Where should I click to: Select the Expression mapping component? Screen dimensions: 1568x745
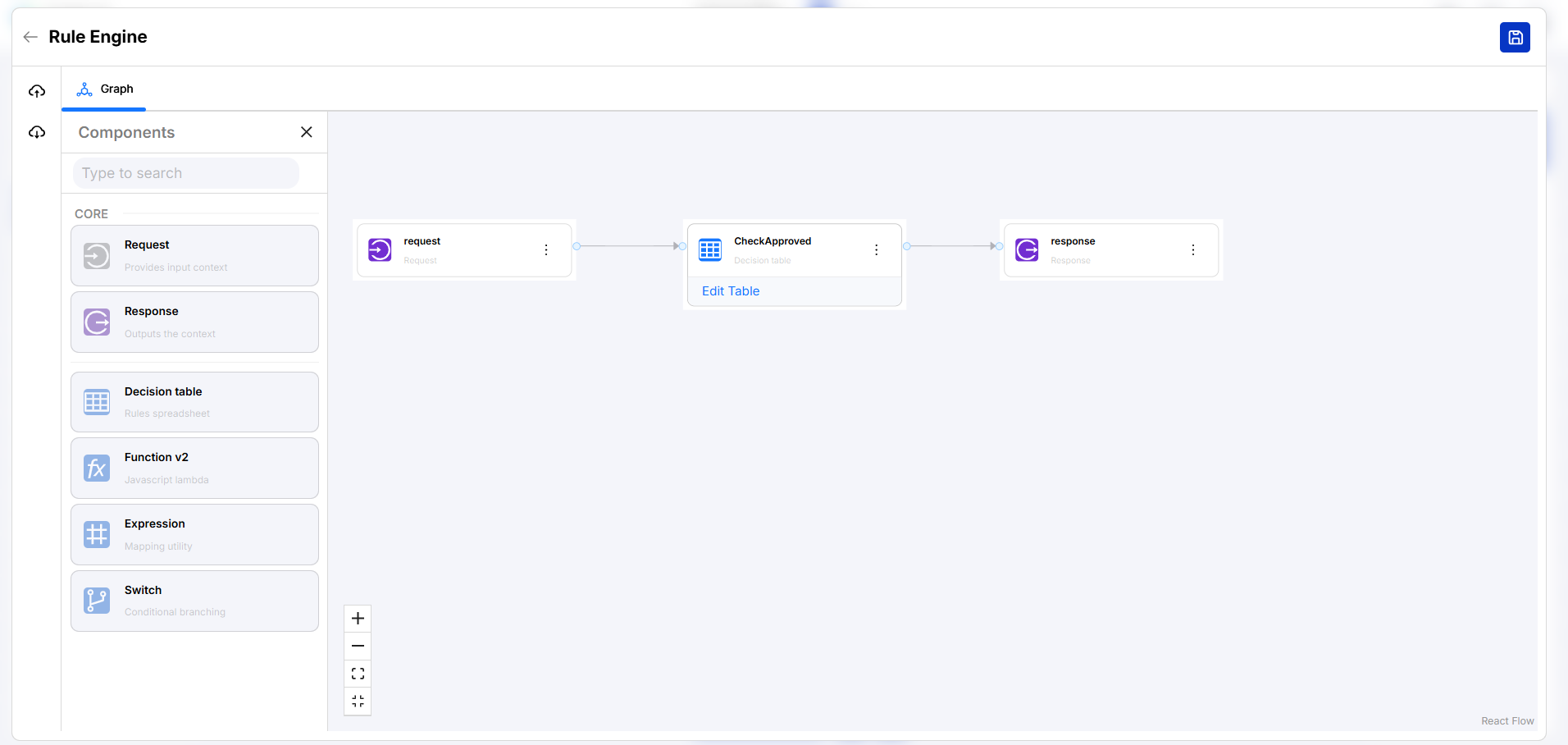[x=194, y=535]
